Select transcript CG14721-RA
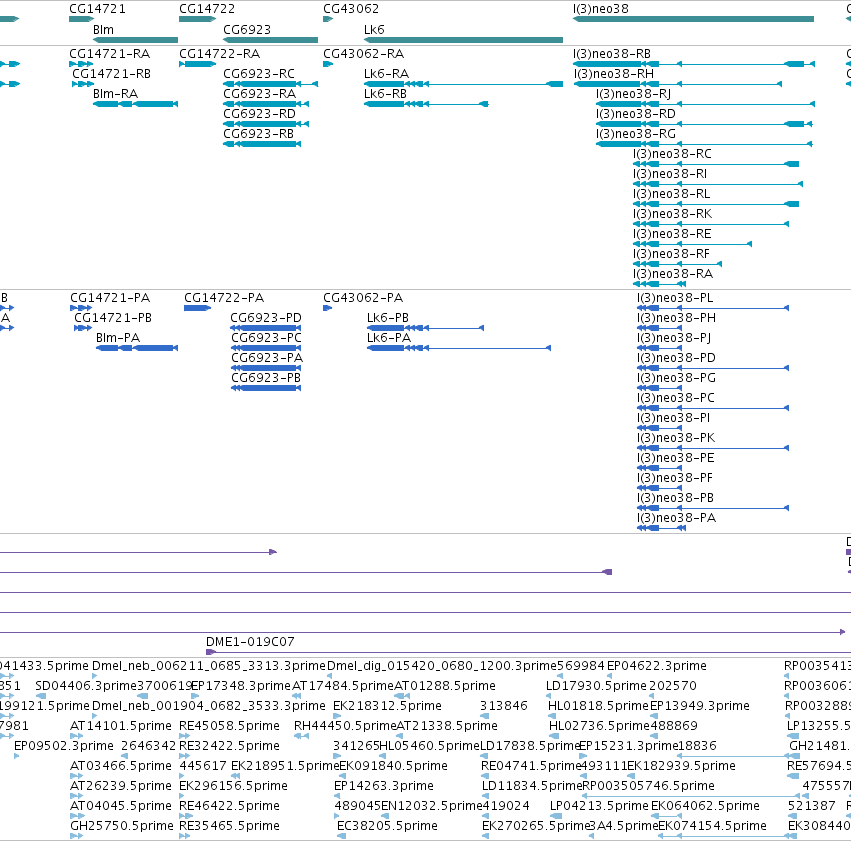Screen dimensions: 851x841 [109, 54]
